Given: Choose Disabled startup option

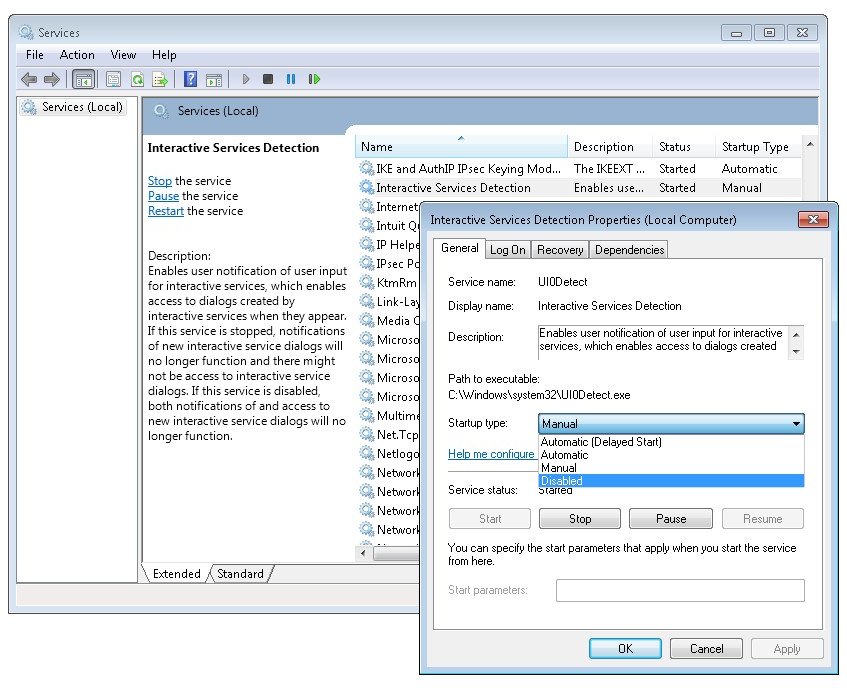Looking at the screenshot, I should [671, 481].
